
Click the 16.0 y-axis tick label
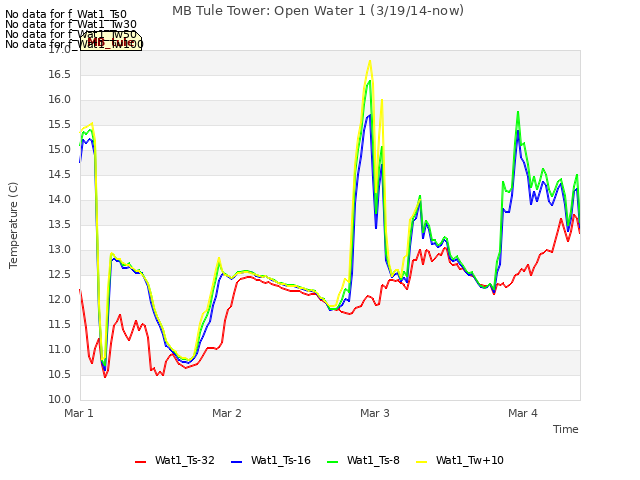click(x=60, y=100)
